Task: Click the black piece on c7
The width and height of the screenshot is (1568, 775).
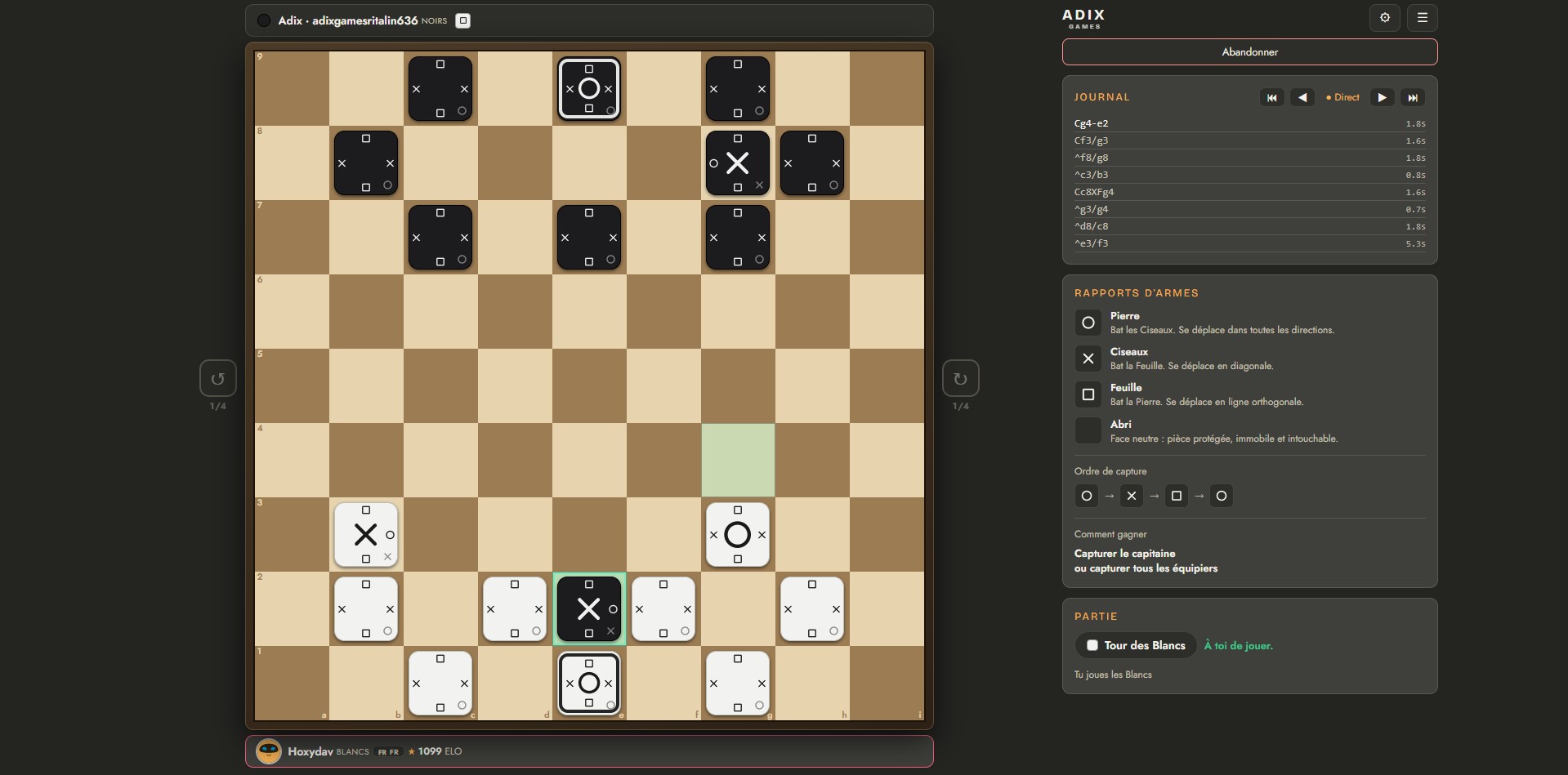Action: click(440, 238)
